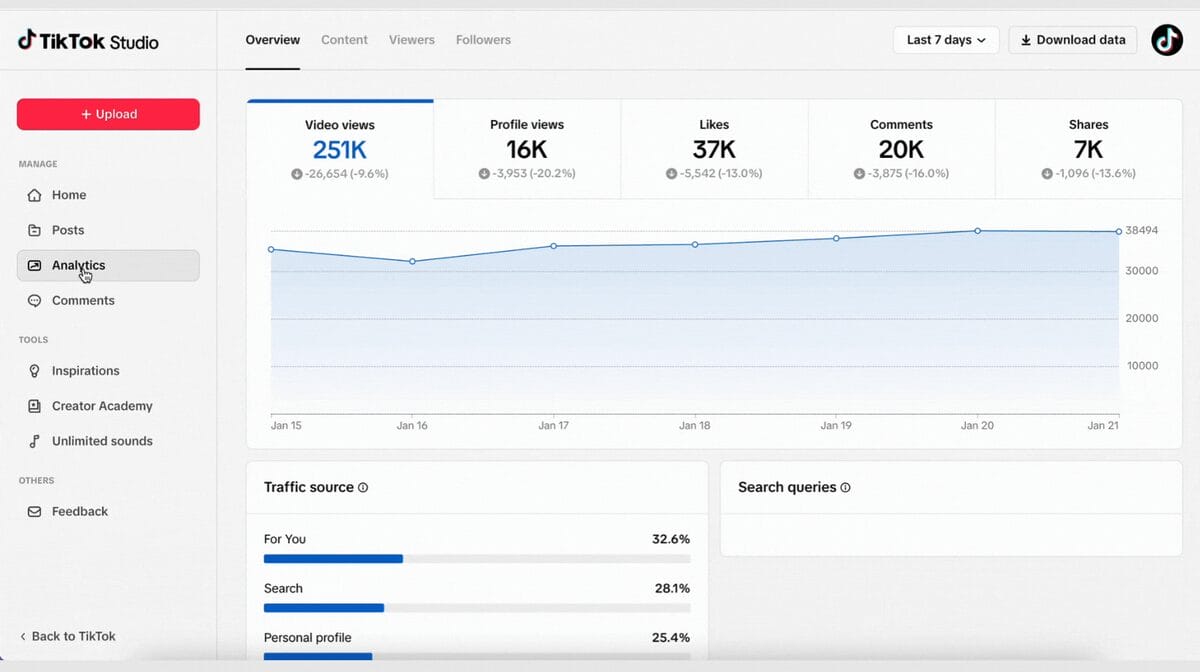1200x672 pixels.
Task: Click the Analytics icon
Action: [x=33, y=264]
